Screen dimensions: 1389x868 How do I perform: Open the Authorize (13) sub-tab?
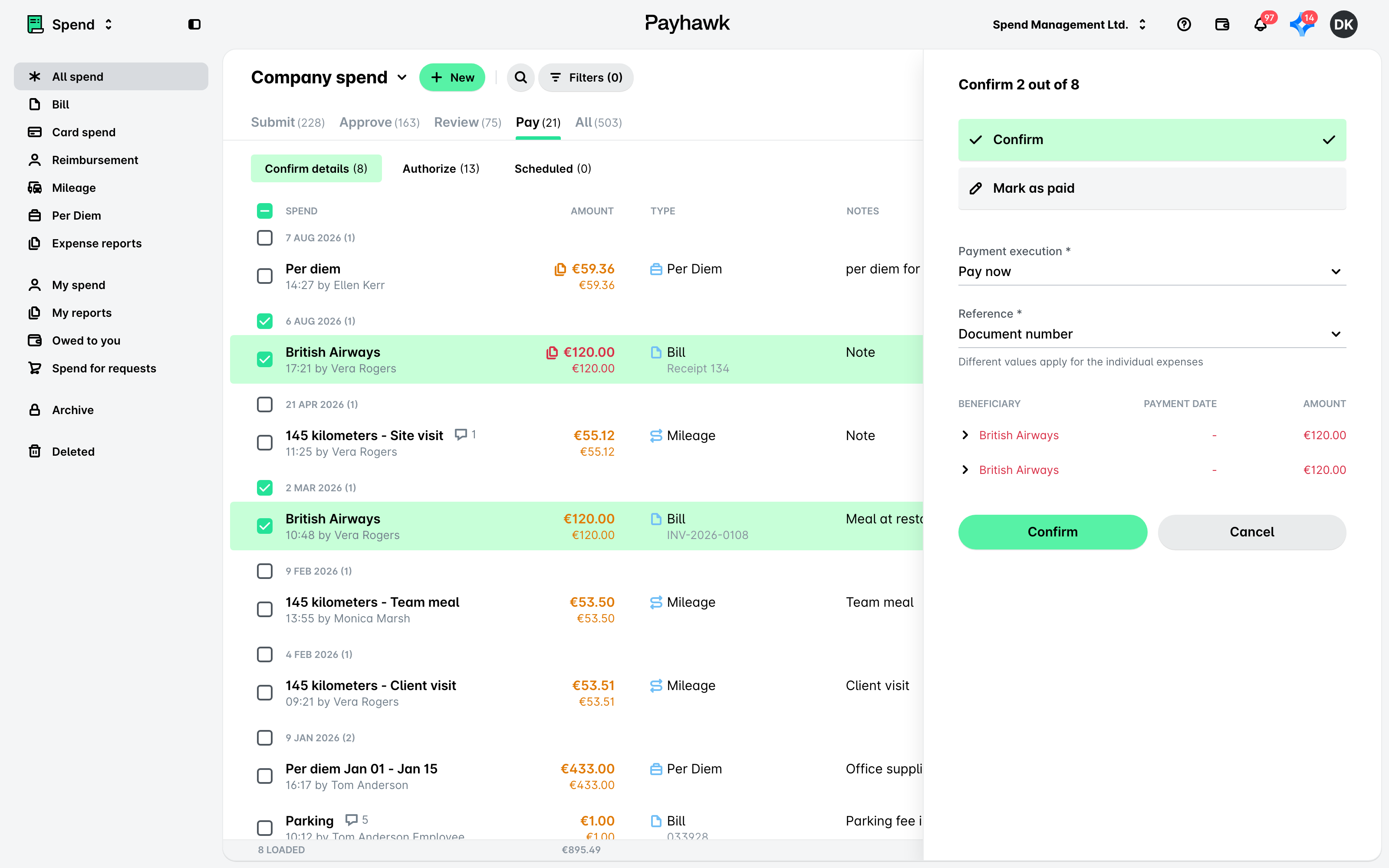pyautogui.click(x=441, y=168)
